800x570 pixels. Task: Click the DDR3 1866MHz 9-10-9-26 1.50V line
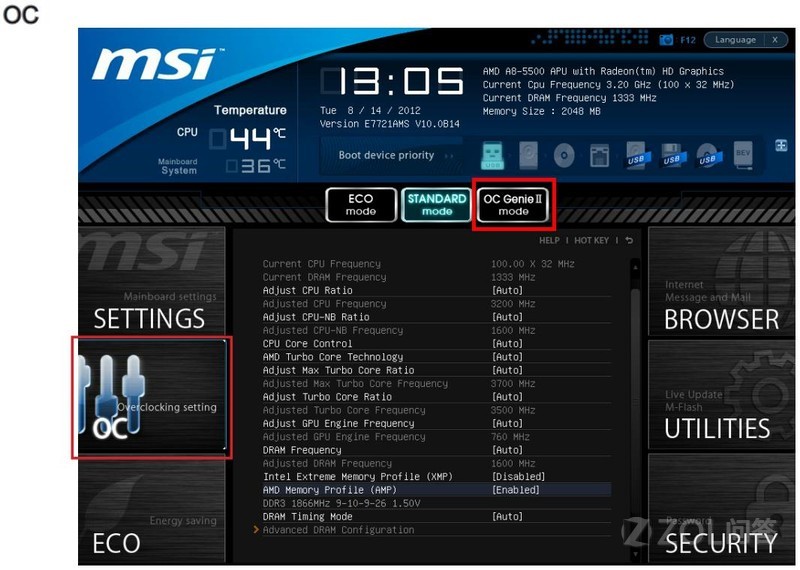point(341,503)
